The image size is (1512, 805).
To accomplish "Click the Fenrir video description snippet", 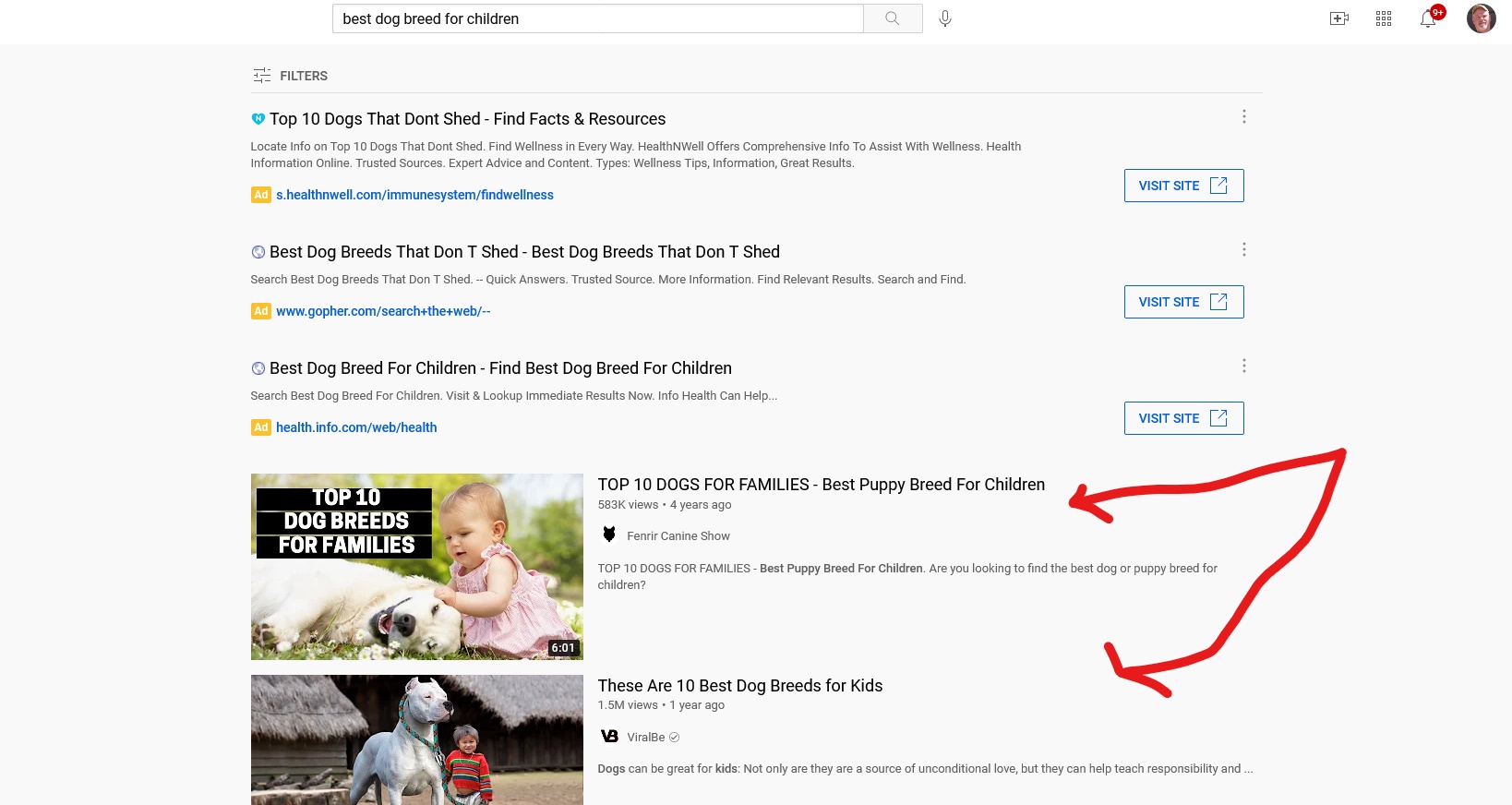I will (x=907, y=577).
